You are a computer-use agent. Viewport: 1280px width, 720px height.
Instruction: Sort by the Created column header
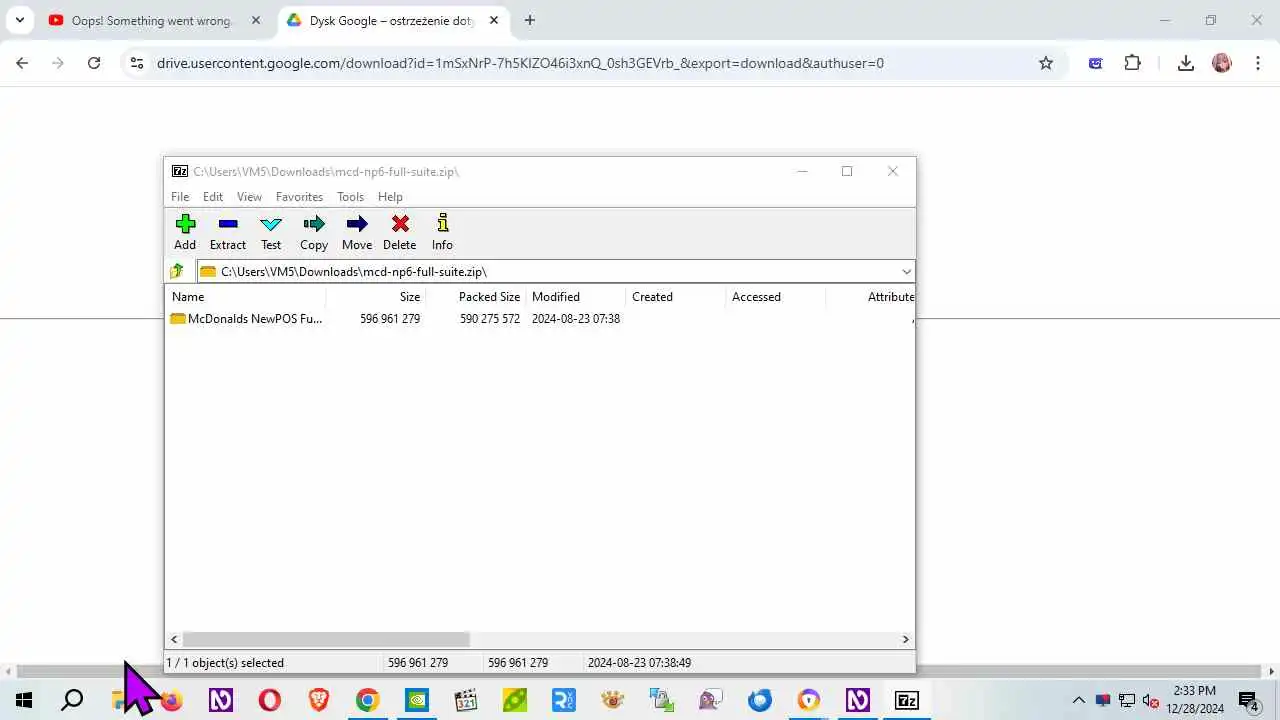point(676,297)
